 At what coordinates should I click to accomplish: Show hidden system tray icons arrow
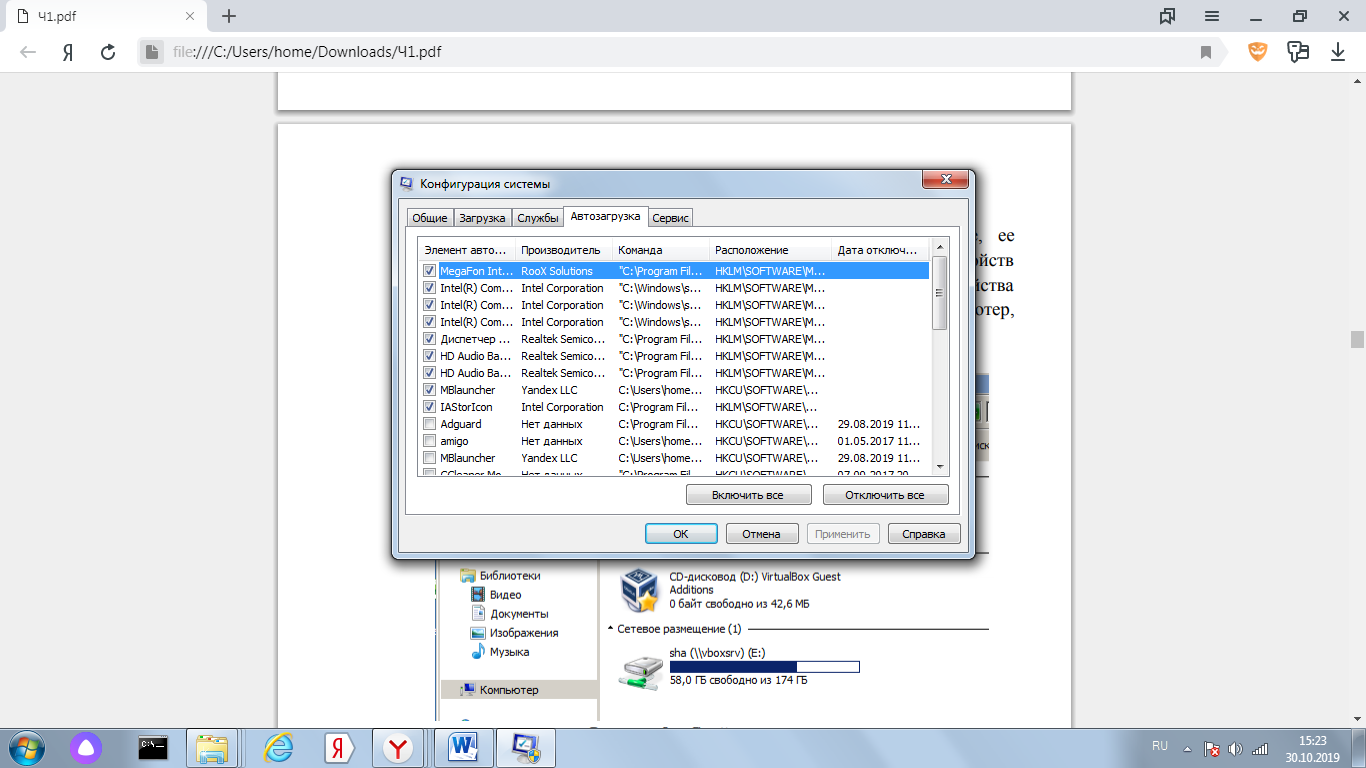(x=1187, y=748)
